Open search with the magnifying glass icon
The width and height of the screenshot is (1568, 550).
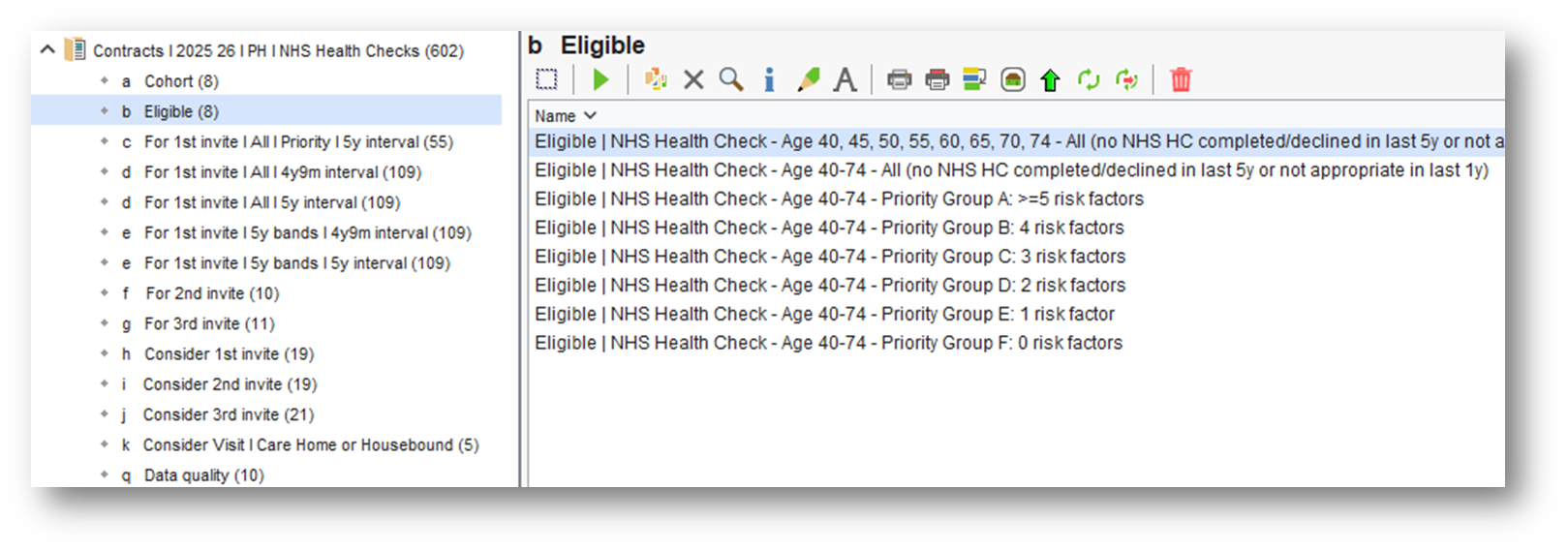pos(731,79)
